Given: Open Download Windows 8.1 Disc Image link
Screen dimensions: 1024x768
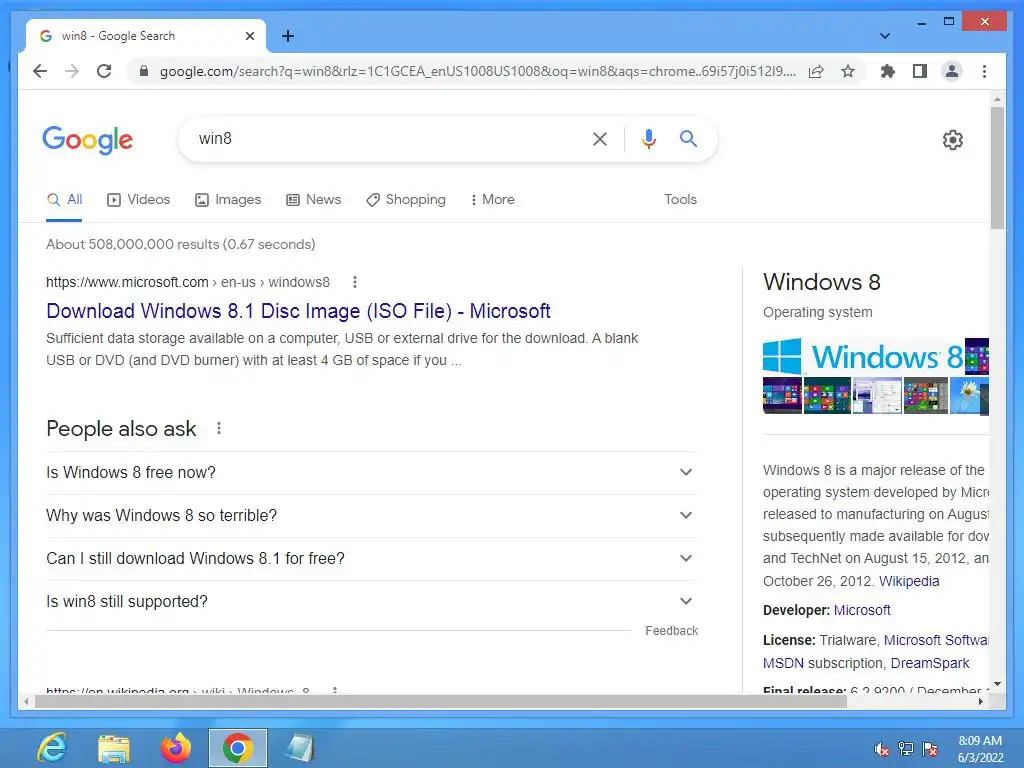Looking at the screenshot, I should click(x=298, y=311).
